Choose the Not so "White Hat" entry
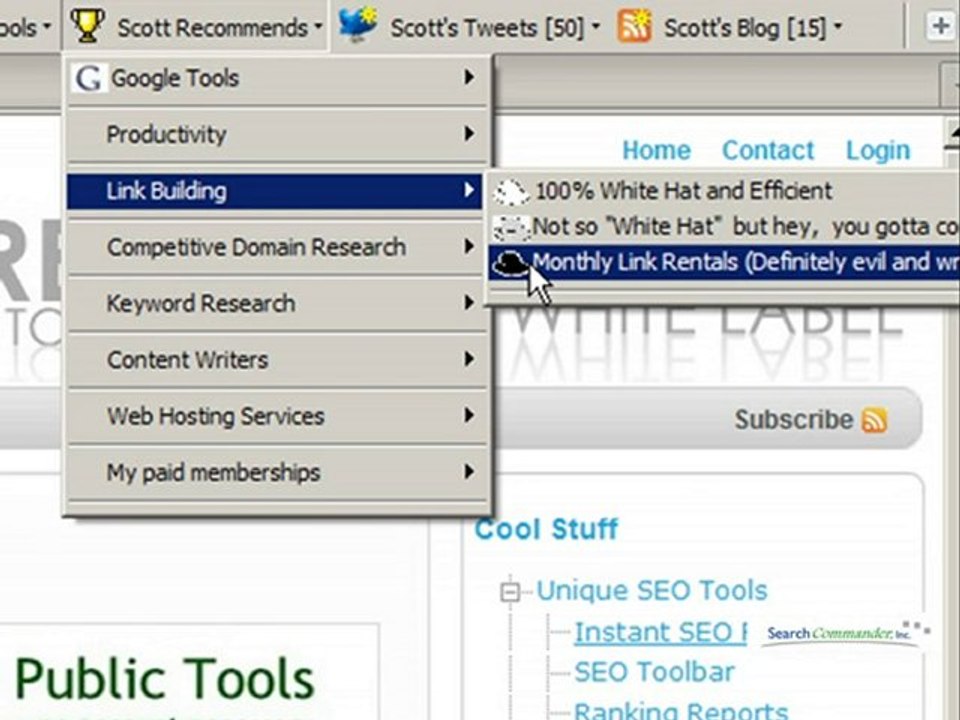 pos(724,227)
